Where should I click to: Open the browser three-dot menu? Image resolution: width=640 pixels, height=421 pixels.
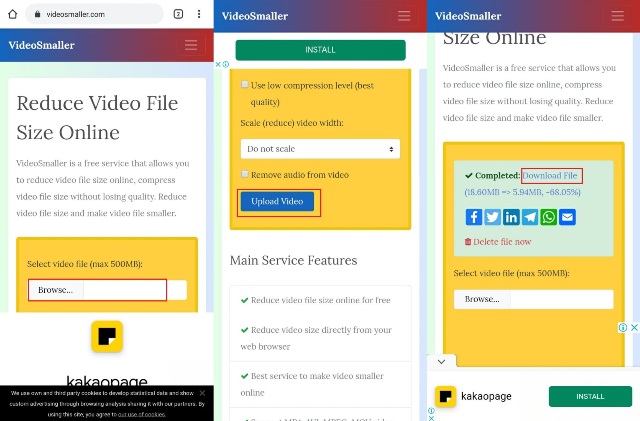[x=199, y=14]
